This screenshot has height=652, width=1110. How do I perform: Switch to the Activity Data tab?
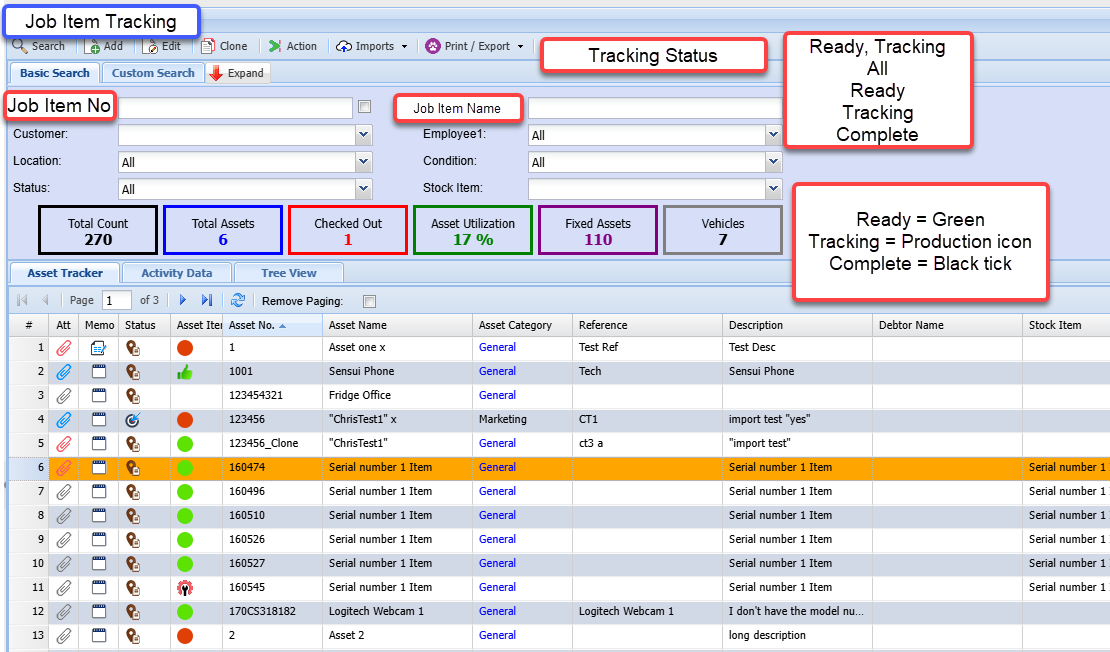[177, 273]
